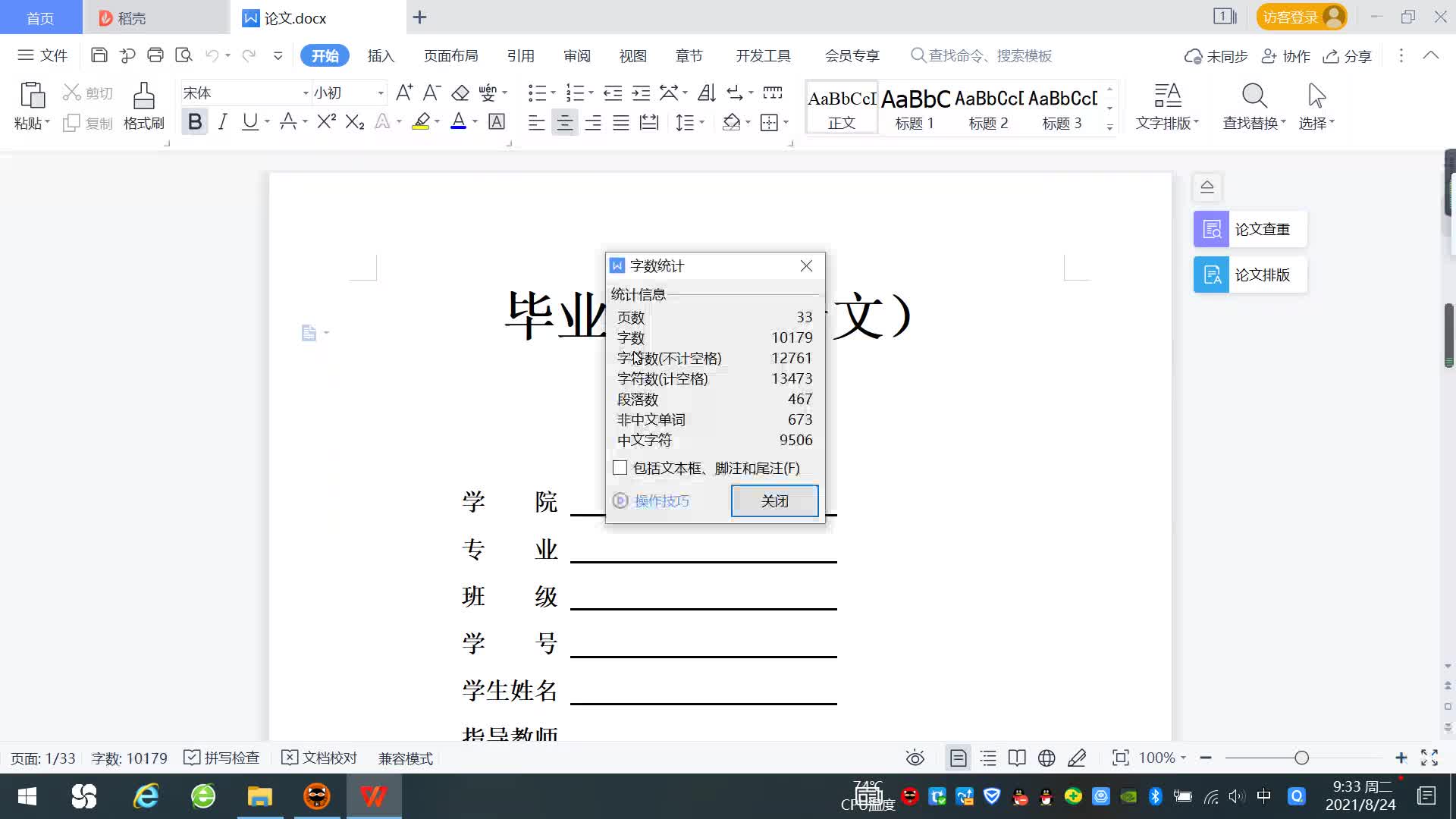The image size is (1456, 819).
Task: Check include textboxes, footnotes and endnotes
Action: point(620,468)
